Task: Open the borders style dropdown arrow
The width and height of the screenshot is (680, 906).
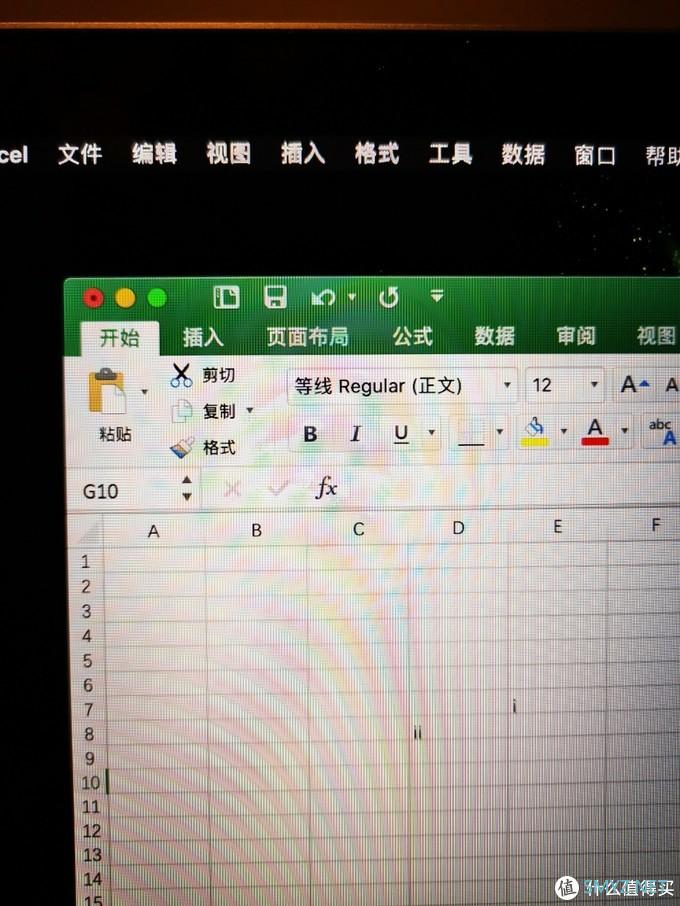Action: coord(500,432)
